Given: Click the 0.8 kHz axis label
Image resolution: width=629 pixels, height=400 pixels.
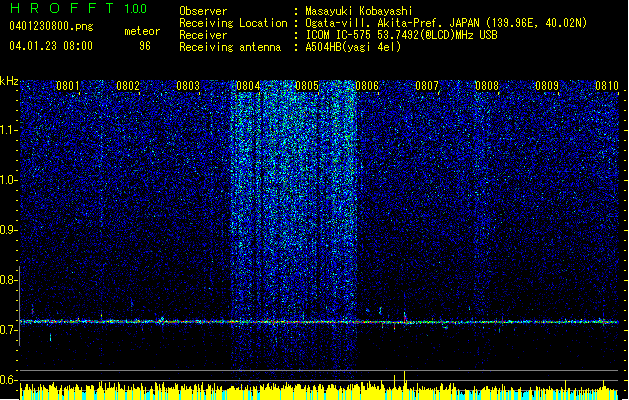Looking at the screenshot, I should click(8, 280).
